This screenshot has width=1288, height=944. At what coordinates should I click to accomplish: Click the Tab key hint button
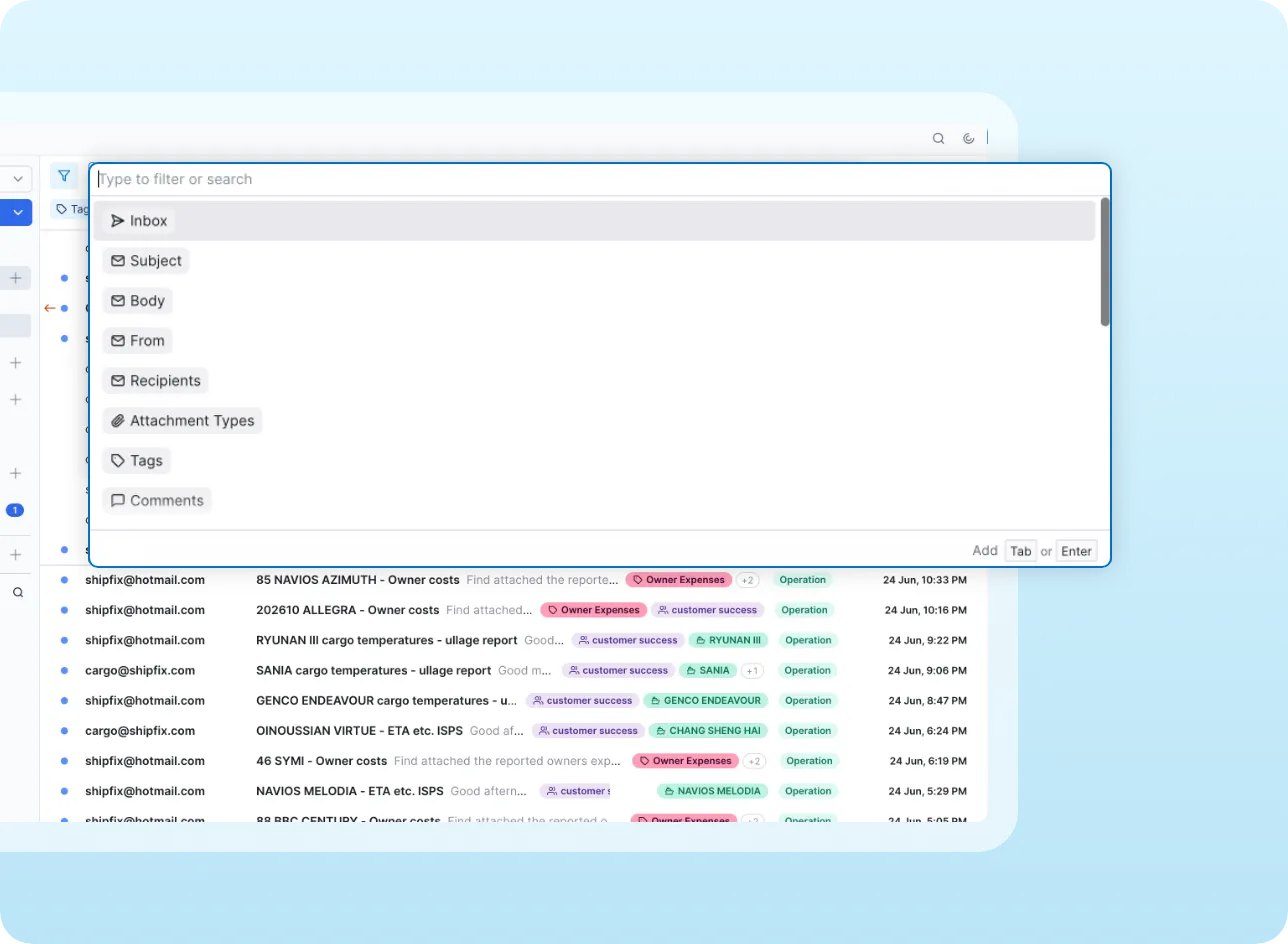pos(1020,551)
